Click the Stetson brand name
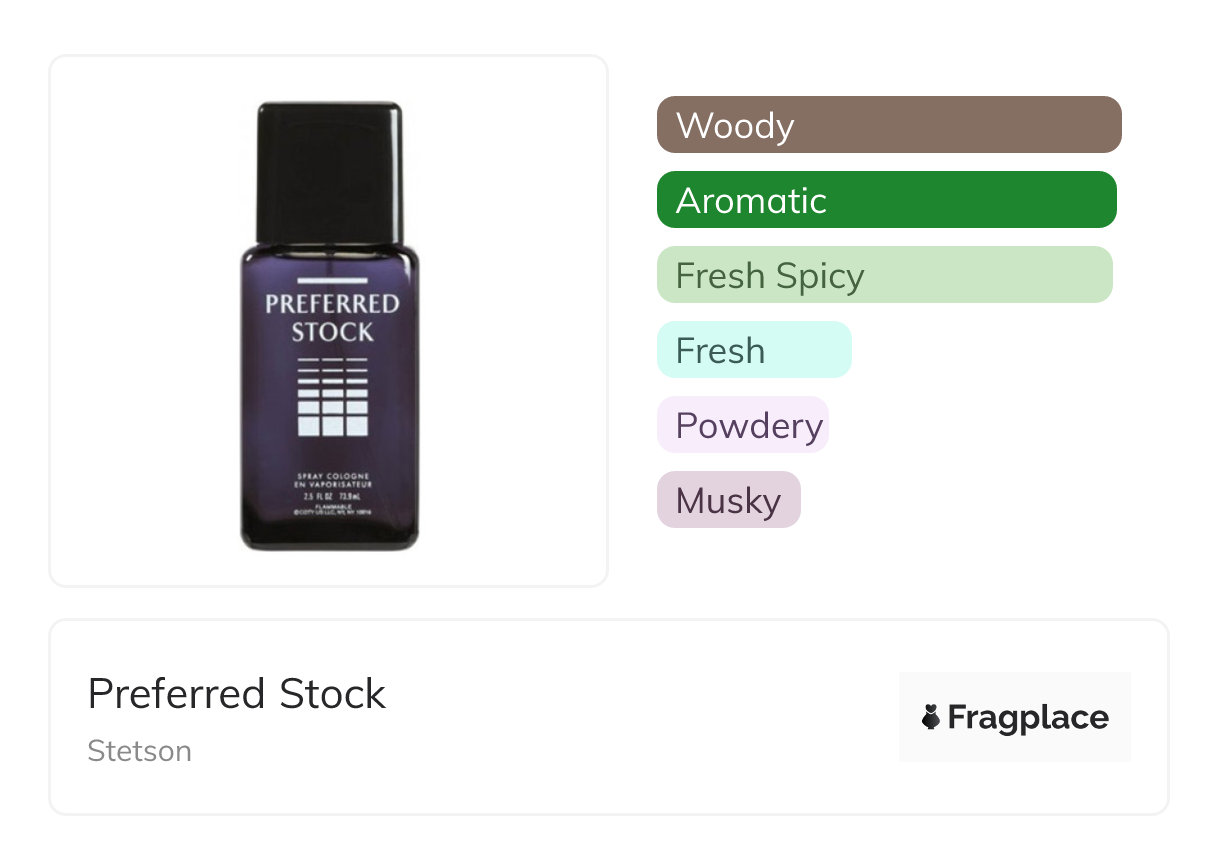This screenshot has height=864, width=1218. 139,751
